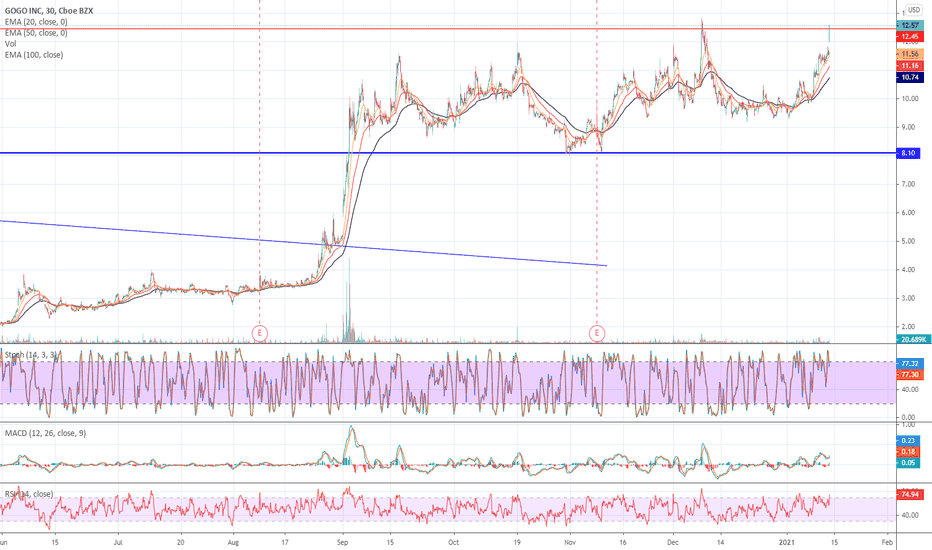Select the EMA (50, close, 0) indicator label
Viewport: 932px width, 550px height.
point(36,33)
